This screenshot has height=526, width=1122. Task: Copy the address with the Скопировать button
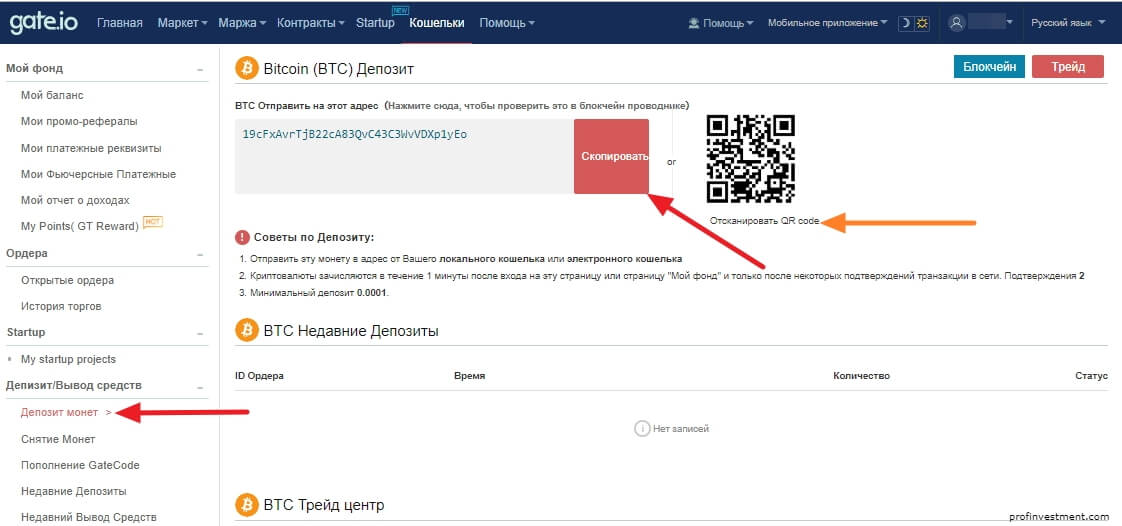tap(611, 156)
